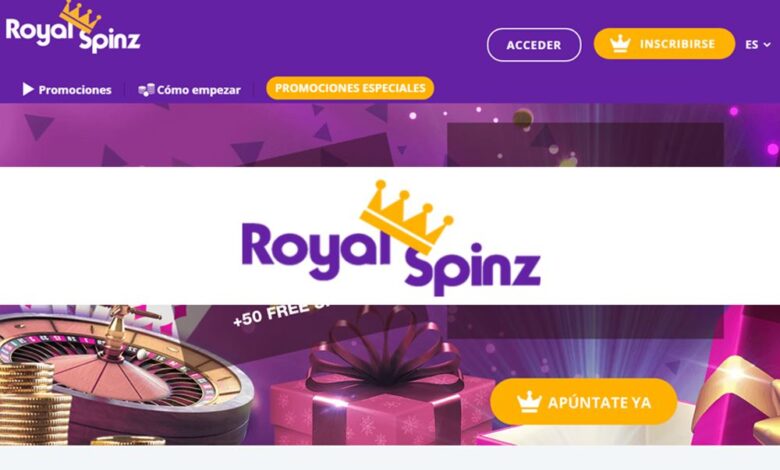Click the Inscribirse sign-up button
This screenshot has height=470, width=780.
664,44
